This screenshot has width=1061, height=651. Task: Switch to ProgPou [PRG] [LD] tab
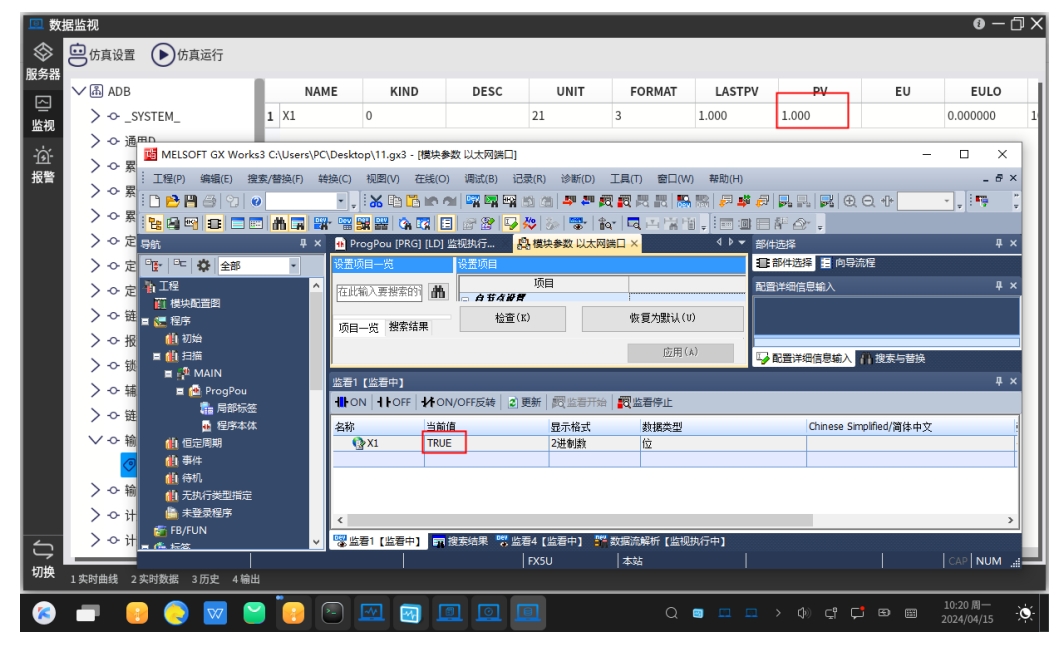coord(420,244)
